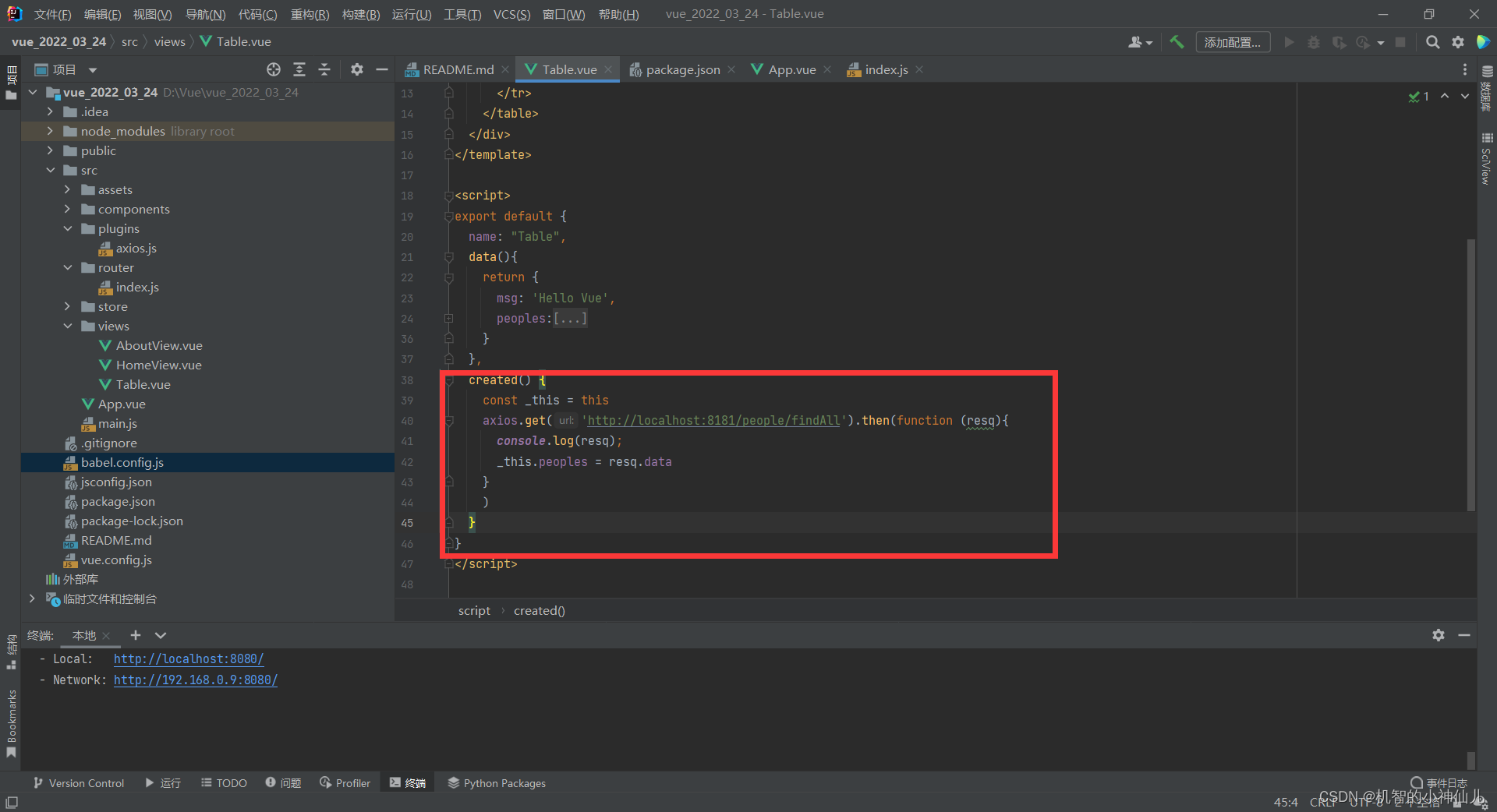Viewport: 1497px width, 812px height.
Task: Close the index.js editor tab
Action: click(920, 69)
